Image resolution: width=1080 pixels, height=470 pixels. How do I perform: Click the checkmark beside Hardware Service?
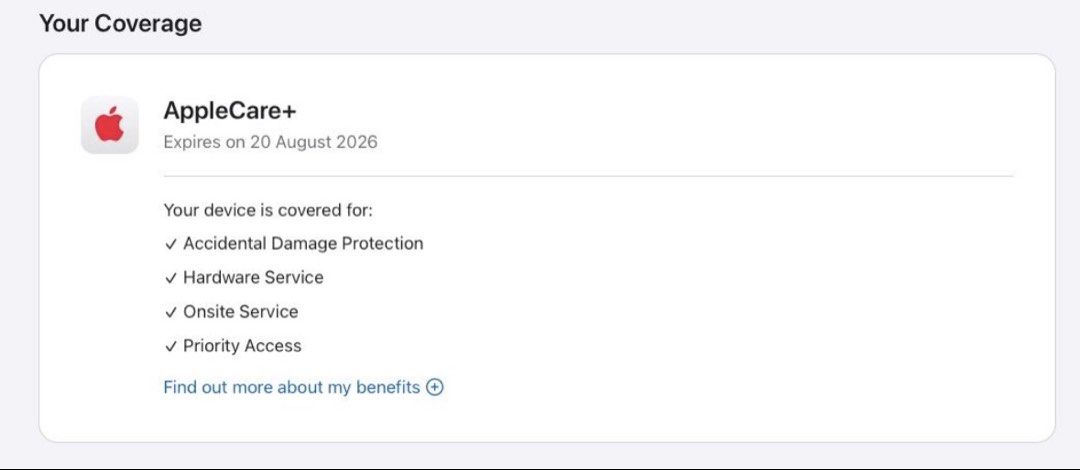171,278
